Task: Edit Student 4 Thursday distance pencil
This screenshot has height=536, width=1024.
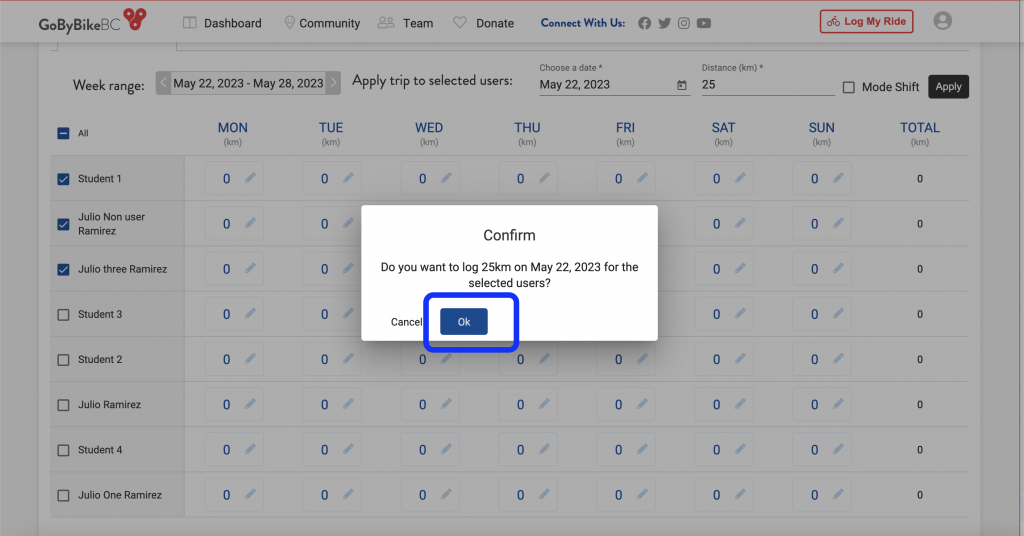Action: pos(545,449)
